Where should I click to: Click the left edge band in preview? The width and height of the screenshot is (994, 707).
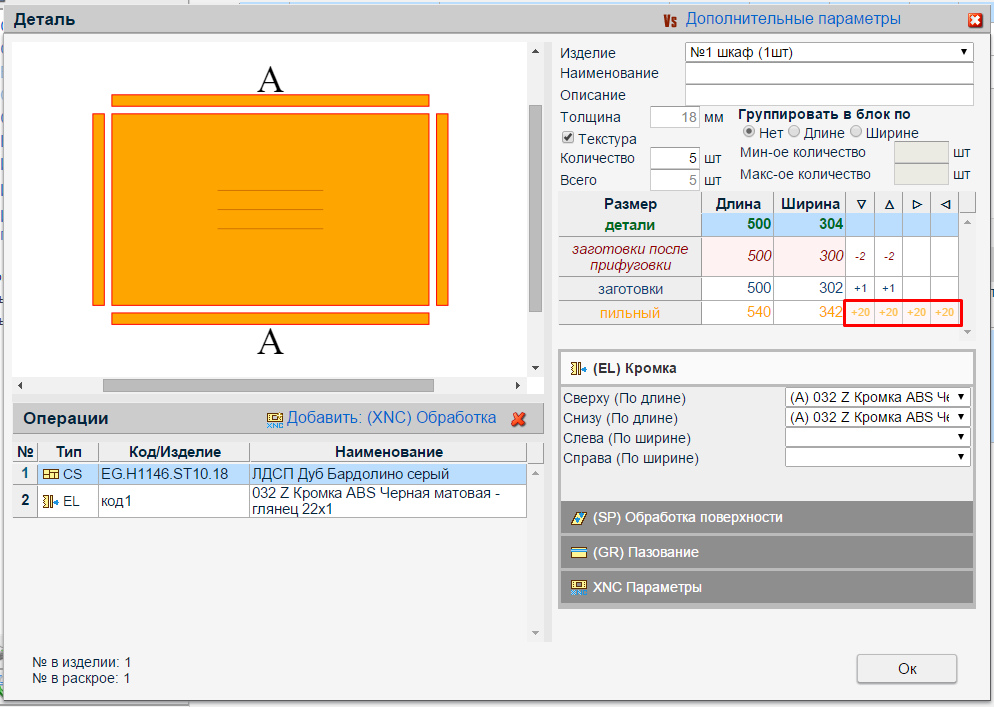coord(98,209)
